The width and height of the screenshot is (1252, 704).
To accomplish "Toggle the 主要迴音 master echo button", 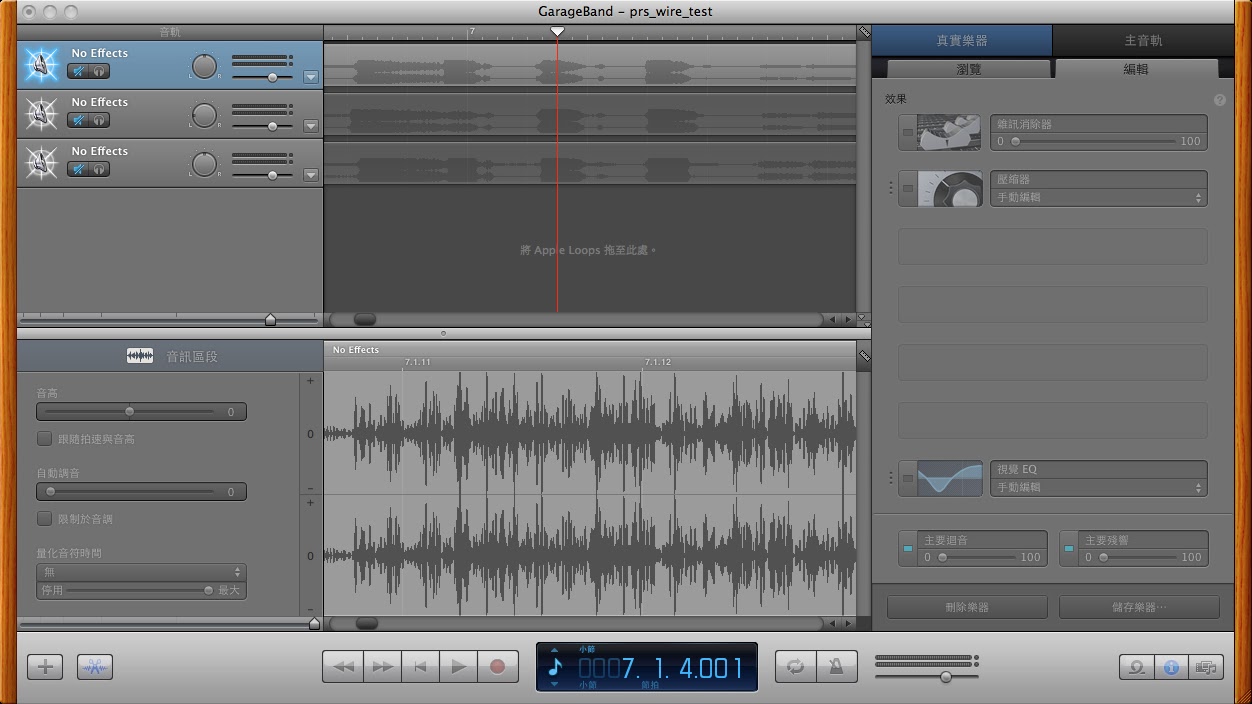I will coord(907,549).
